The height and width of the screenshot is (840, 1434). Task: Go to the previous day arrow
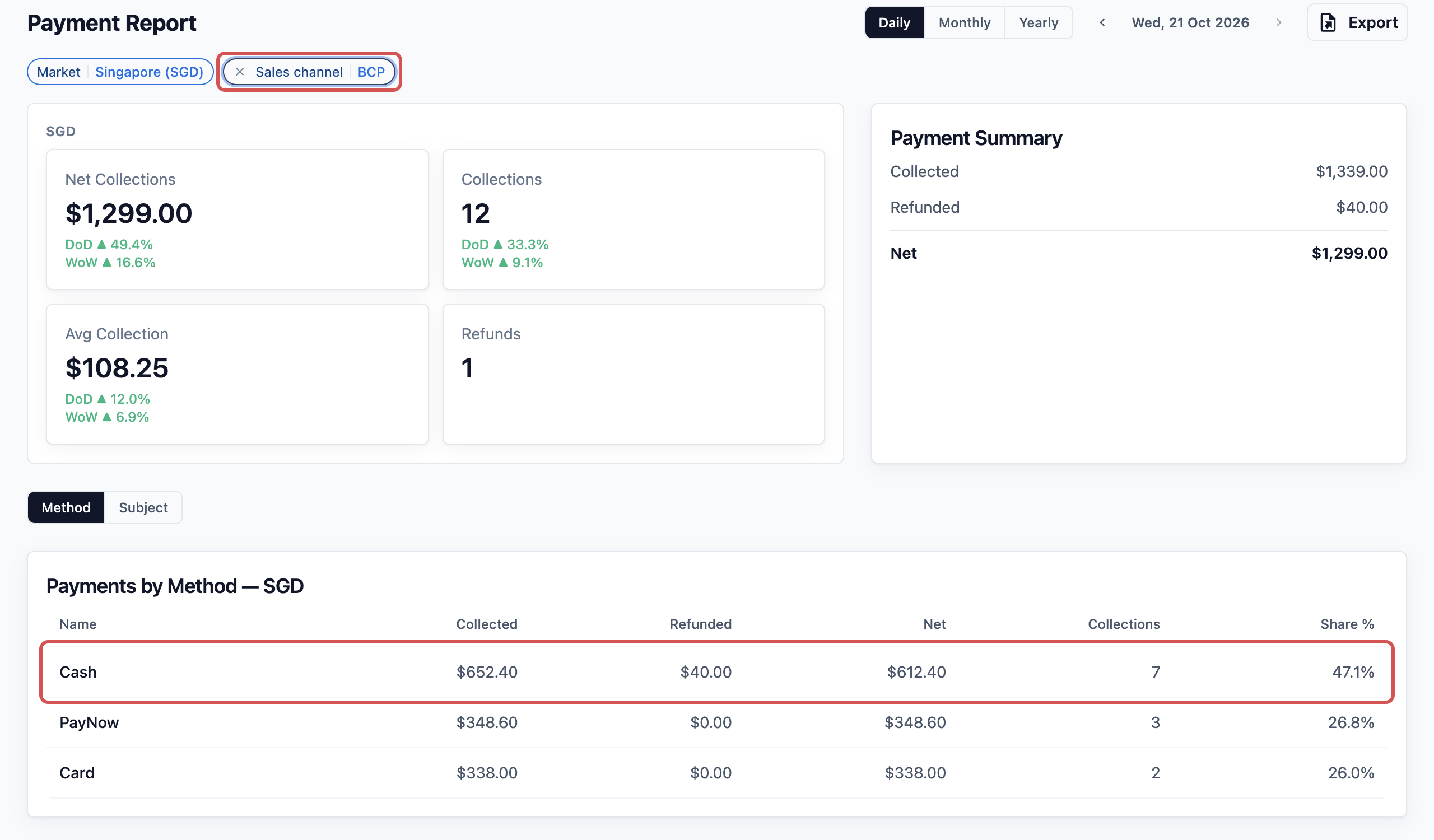coord(1102,23)
